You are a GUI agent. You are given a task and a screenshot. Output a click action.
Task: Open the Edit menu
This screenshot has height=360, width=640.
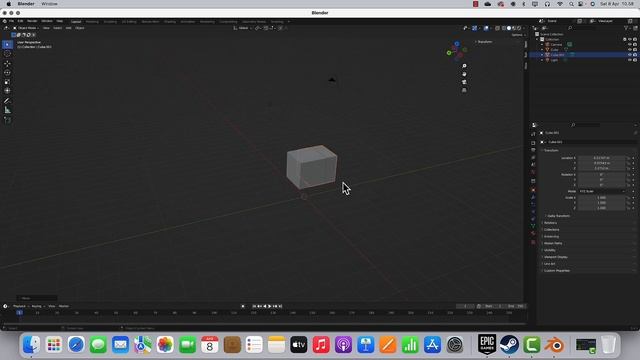pos(20,21)
